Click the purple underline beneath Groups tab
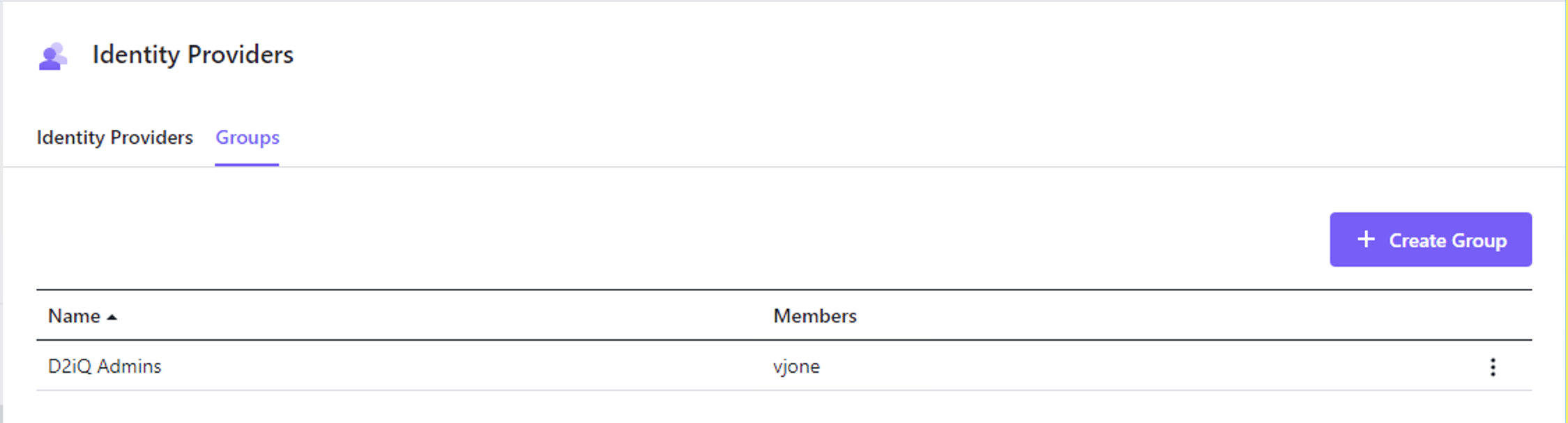The width and height of the screenshot is (1568, 423). pyautogui.click(x=247, y=165)
